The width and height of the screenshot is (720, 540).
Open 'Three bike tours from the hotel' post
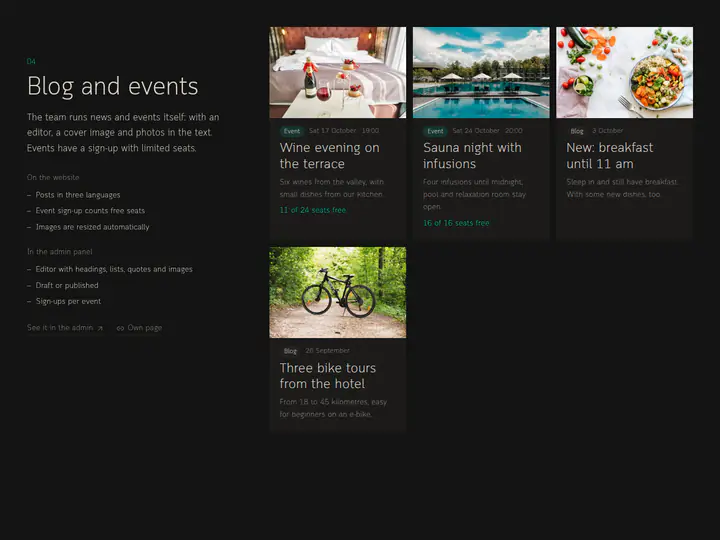click(327, 376)
